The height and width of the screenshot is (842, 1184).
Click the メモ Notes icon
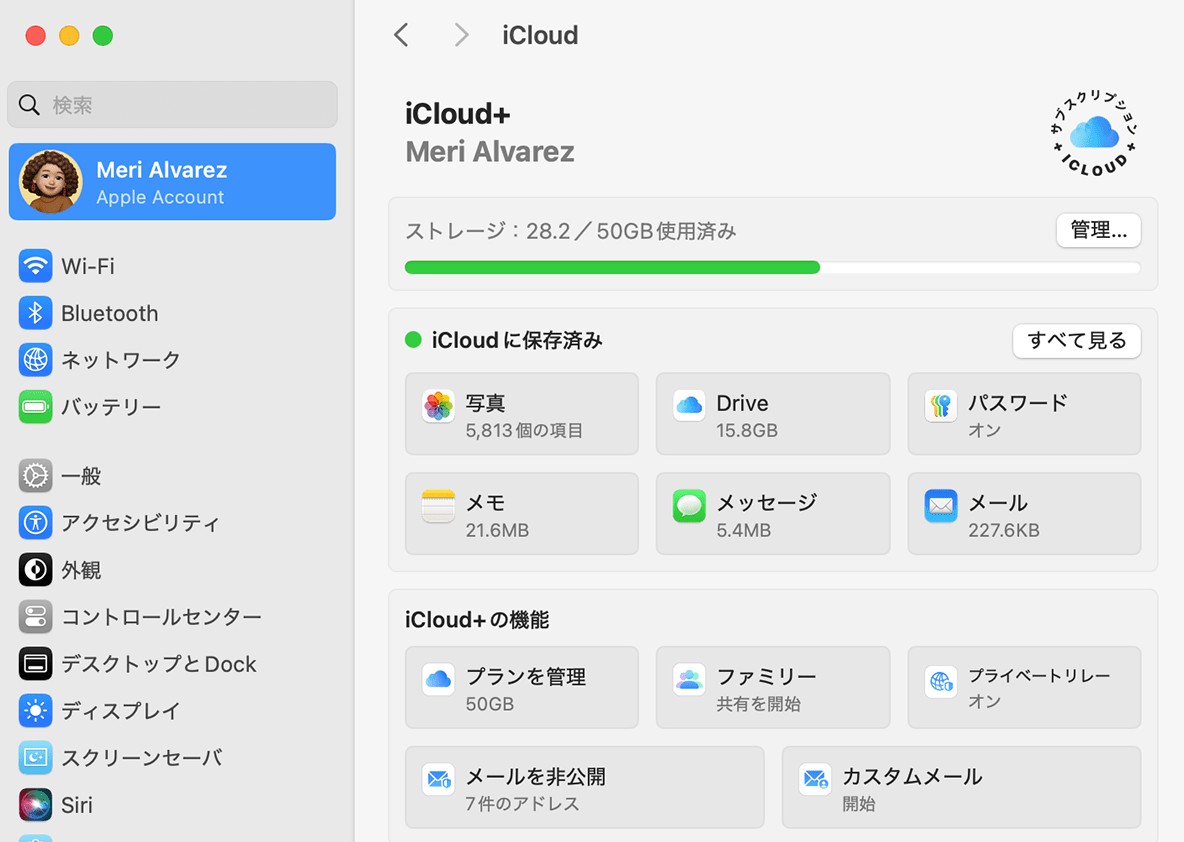(438, 506)
